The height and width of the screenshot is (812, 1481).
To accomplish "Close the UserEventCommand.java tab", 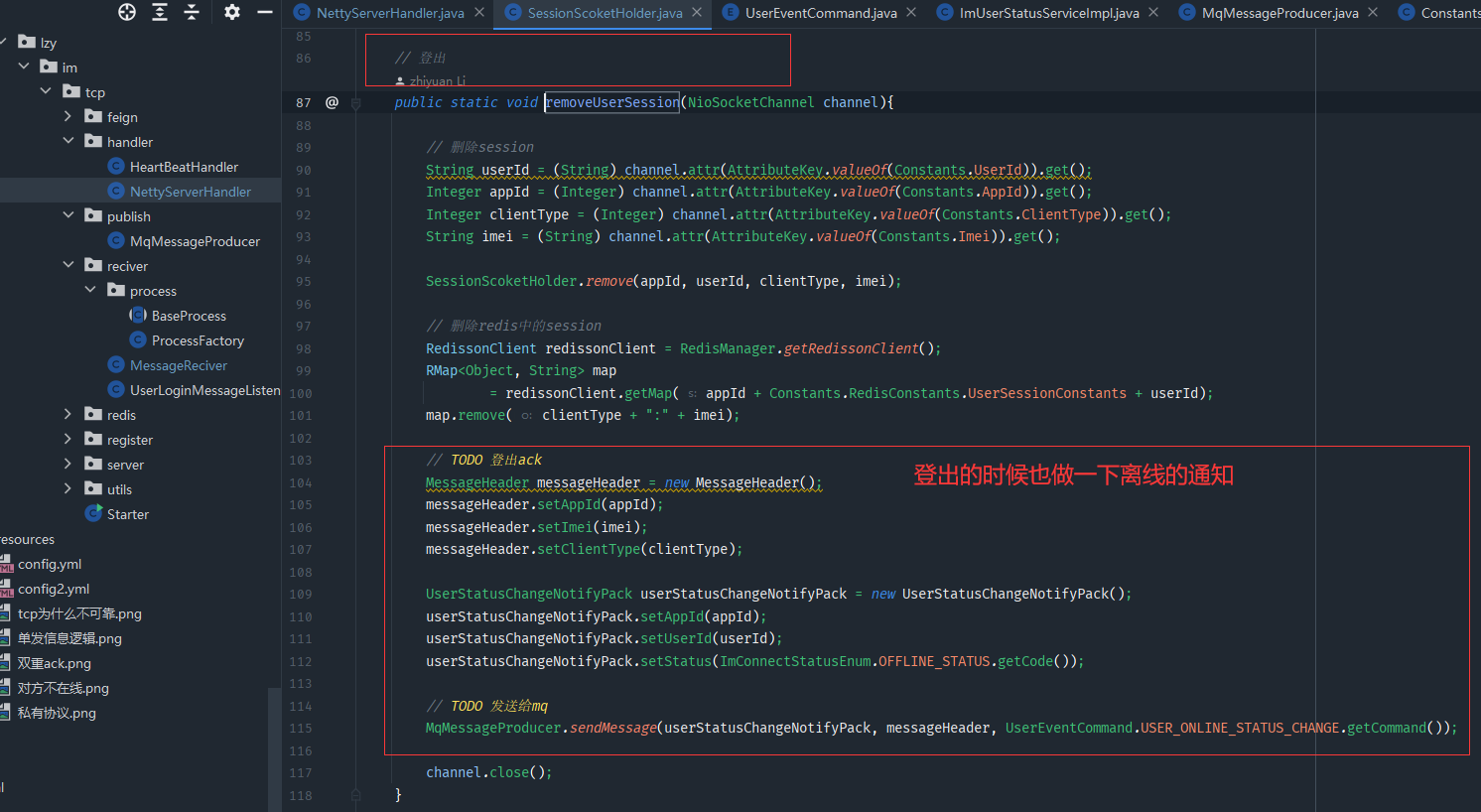I will tap(911, 12).
